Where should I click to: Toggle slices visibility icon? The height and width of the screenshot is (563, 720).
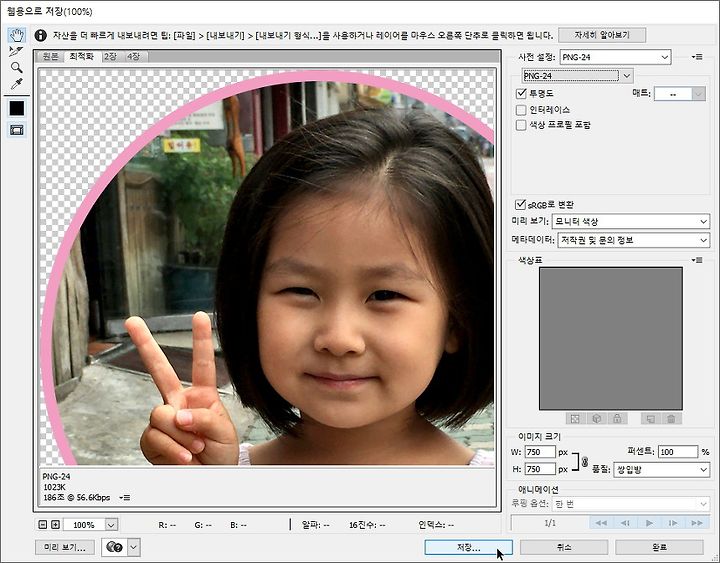coord(17,130)
